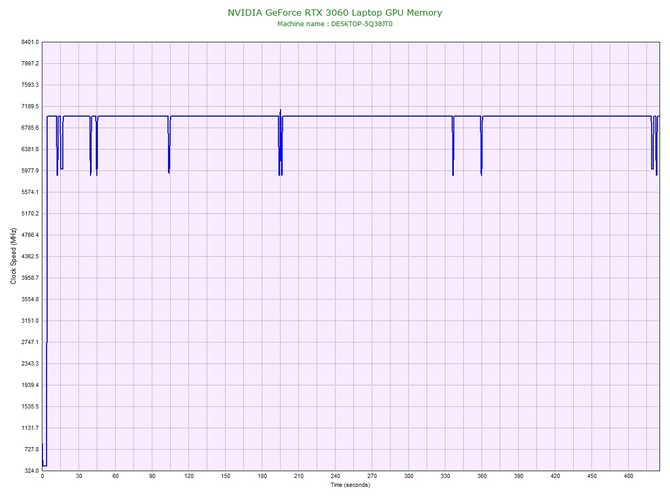The image size is (670, 502).
Task: Click the 300 tick on time axis
Action: coord(408,476)
